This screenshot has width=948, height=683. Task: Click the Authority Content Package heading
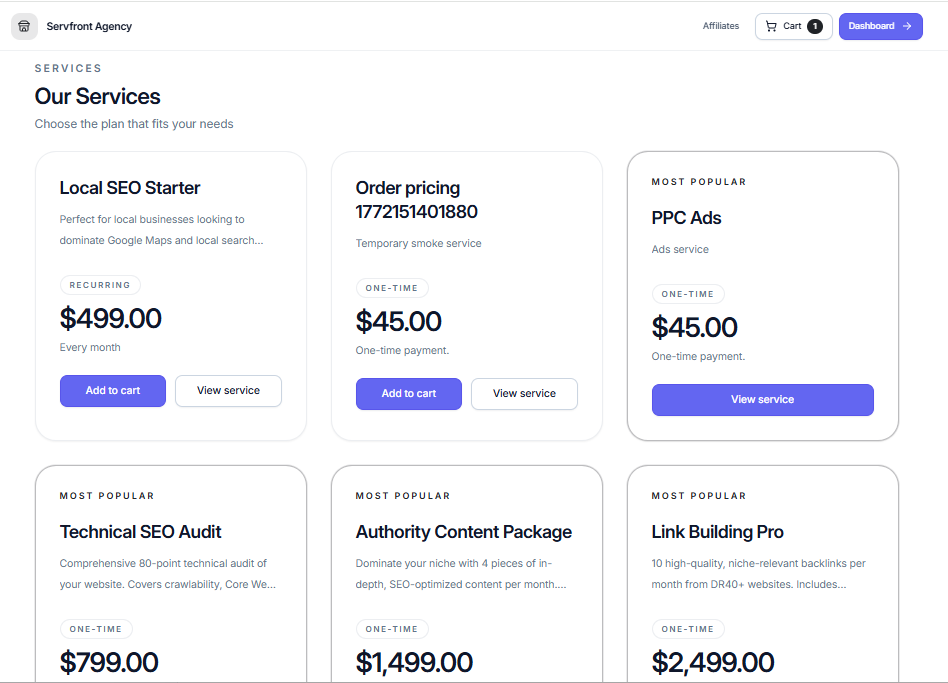coord(464,532)
